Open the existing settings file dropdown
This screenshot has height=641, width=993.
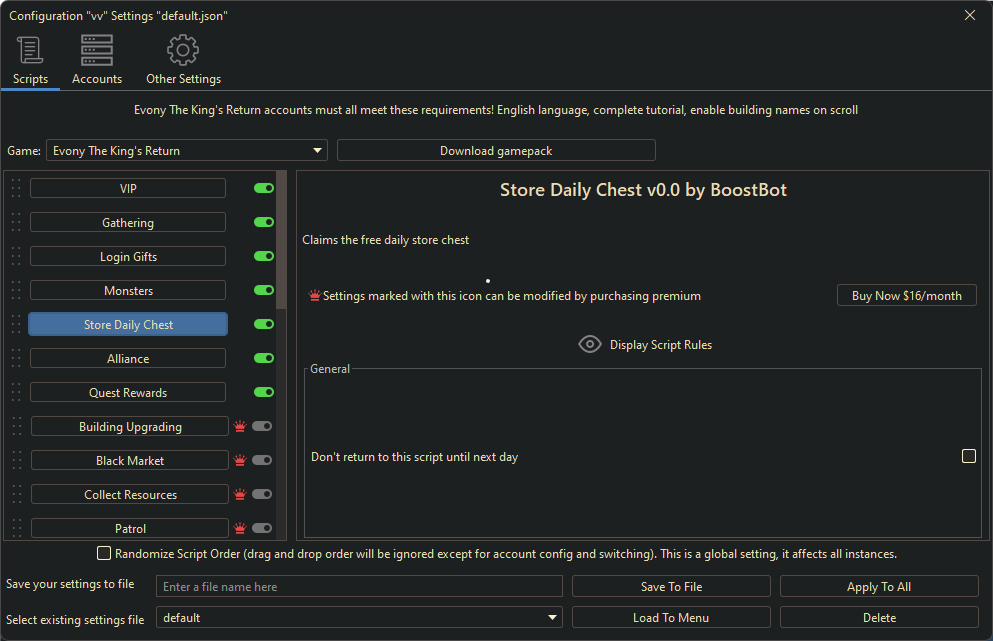tap(552, 618)
